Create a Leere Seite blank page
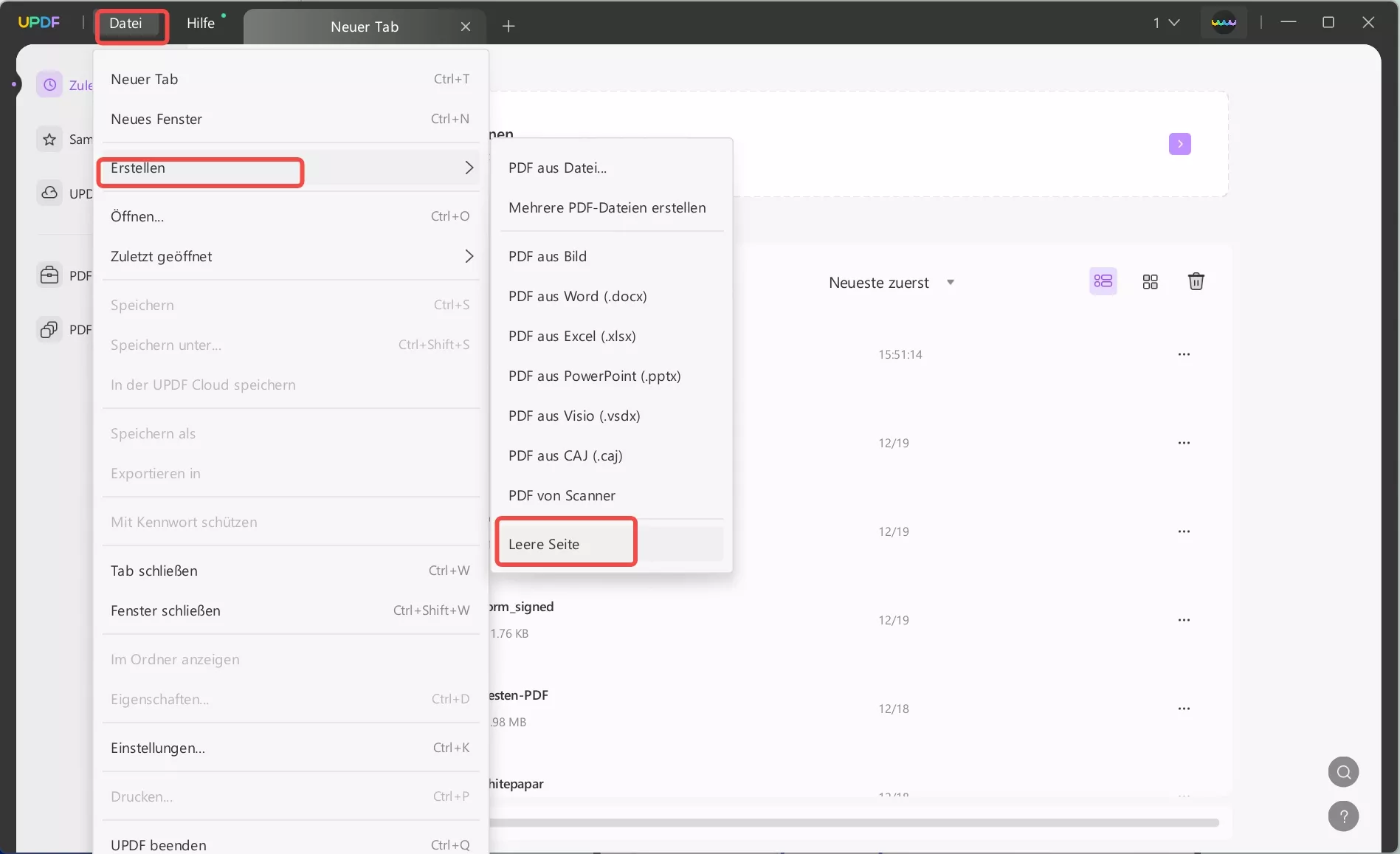1400x854 pixels. click(611, 544)
